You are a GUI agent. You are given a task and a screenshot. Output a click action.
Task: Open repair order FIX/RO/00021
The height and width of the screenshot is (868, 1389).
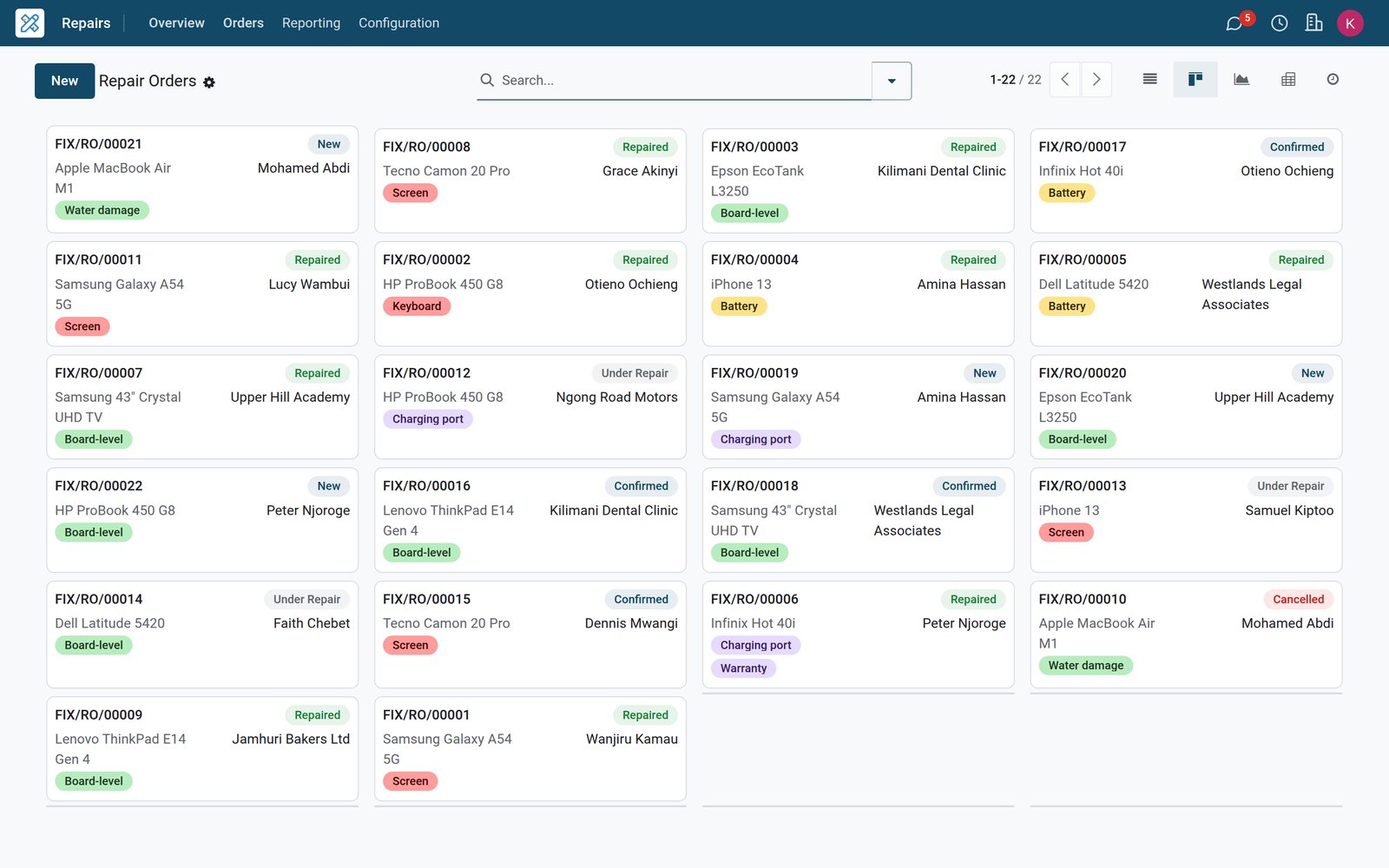(x=202, y=180)
